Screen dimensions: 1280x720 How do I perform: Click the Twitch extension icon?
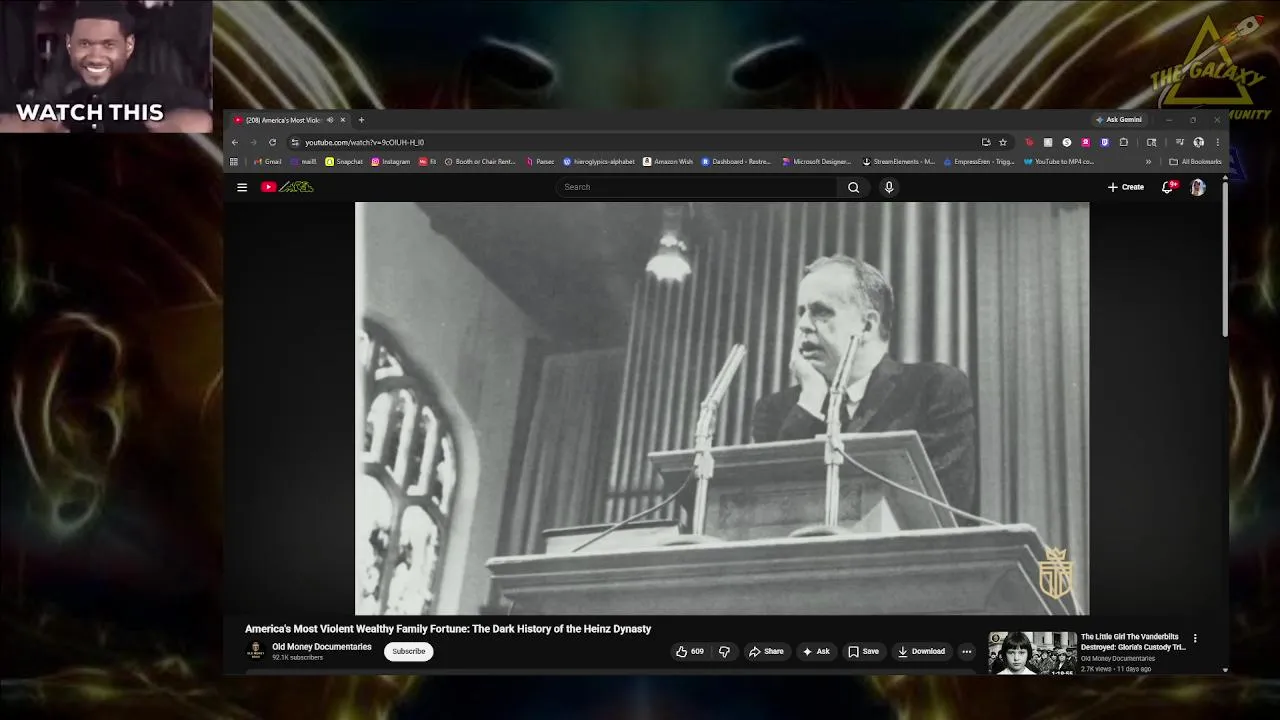click(x=1105, y=142)
